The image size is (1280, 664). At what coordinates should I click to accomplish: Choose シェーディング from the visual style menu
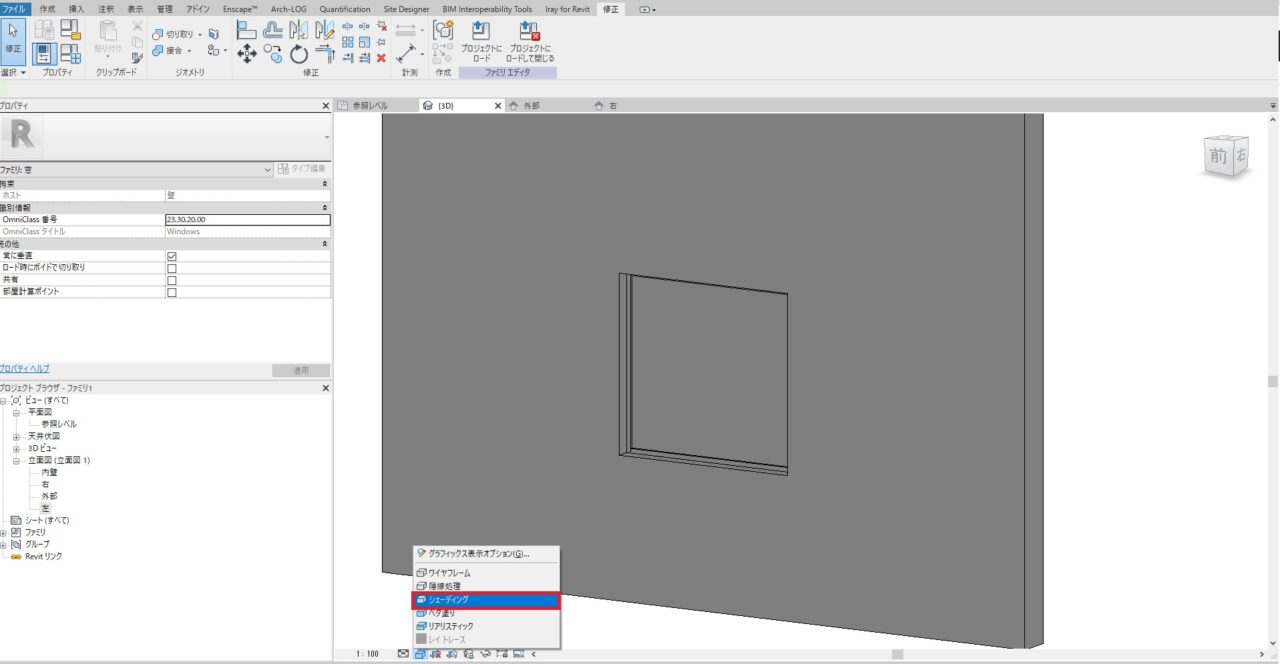point(486,600)
